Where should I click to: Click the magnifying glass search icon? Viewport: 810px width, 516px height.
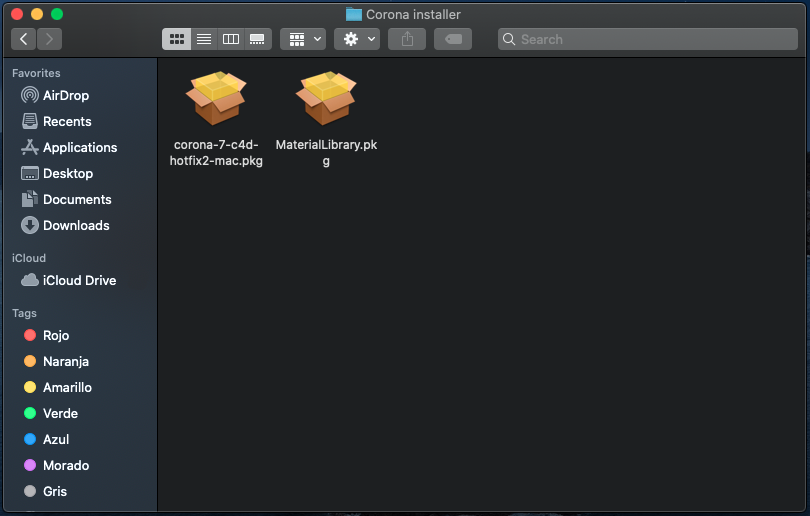click(x=509, y=39)
